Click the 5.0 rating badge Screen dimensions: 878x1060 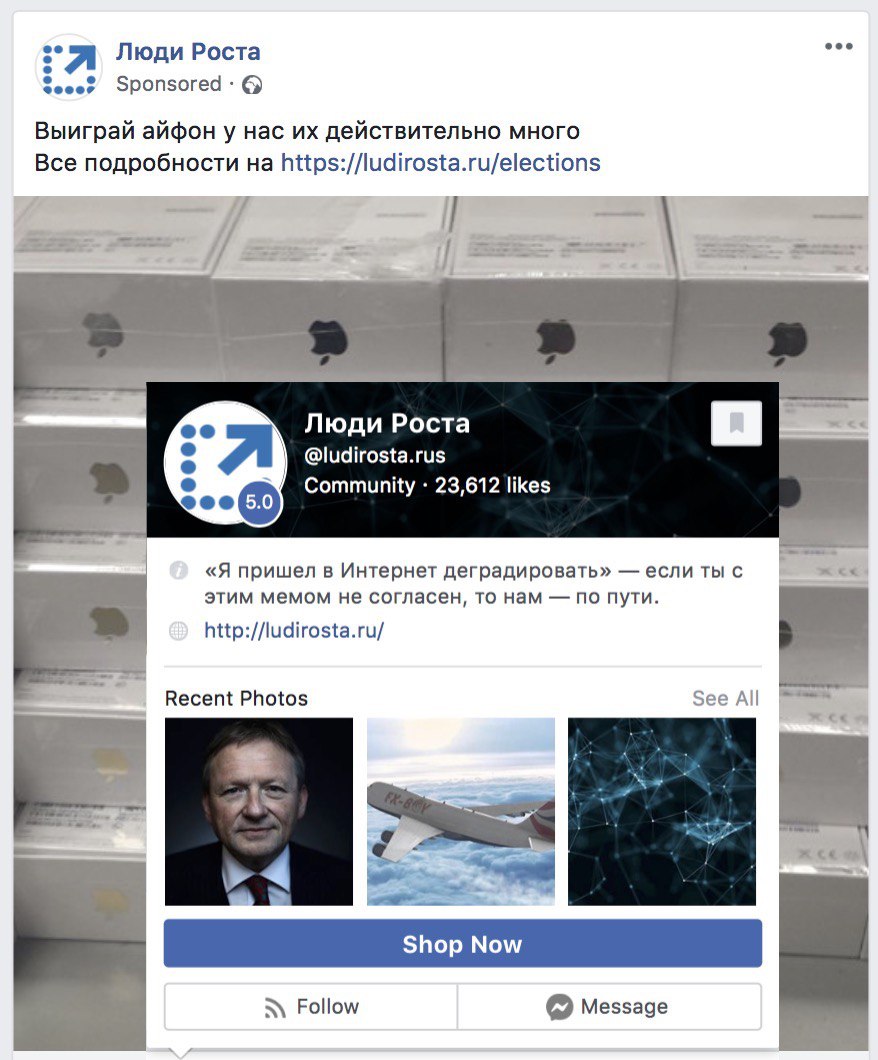pyautogui.click(x=259, y=502)
